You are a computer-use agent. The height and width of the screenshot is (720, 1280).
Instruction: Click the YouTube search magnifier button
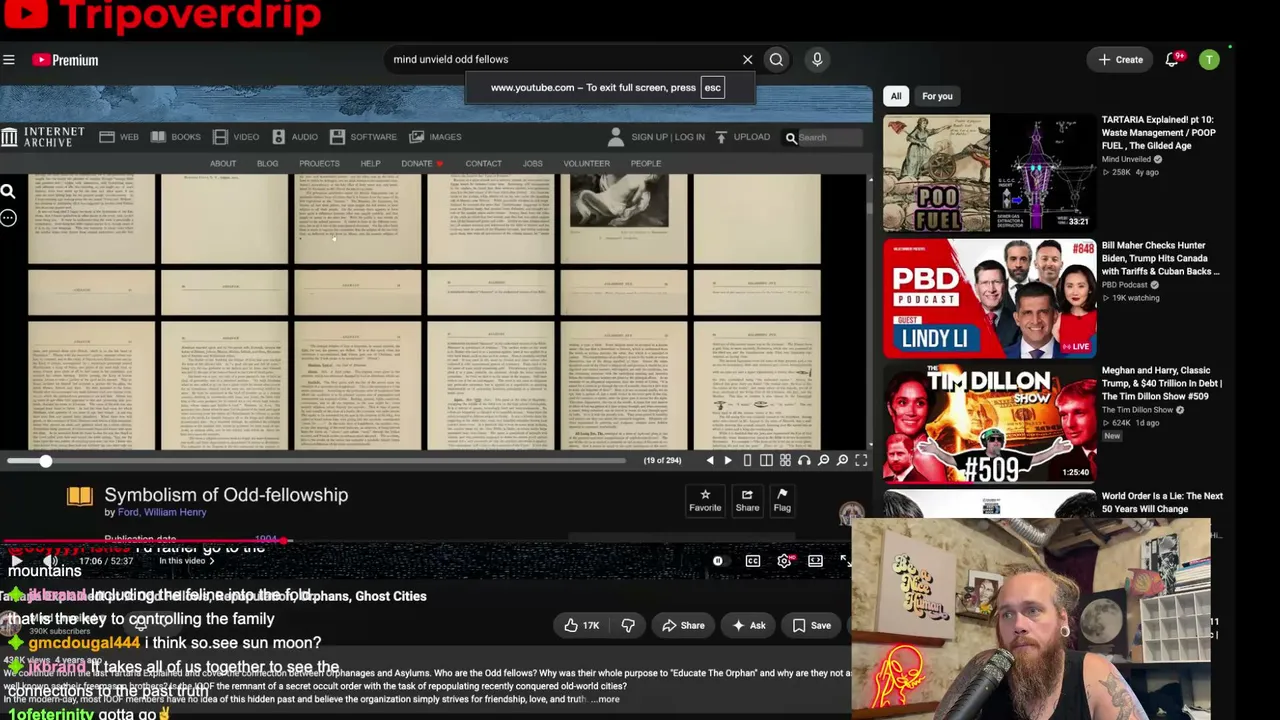click(x=776, y=59)
